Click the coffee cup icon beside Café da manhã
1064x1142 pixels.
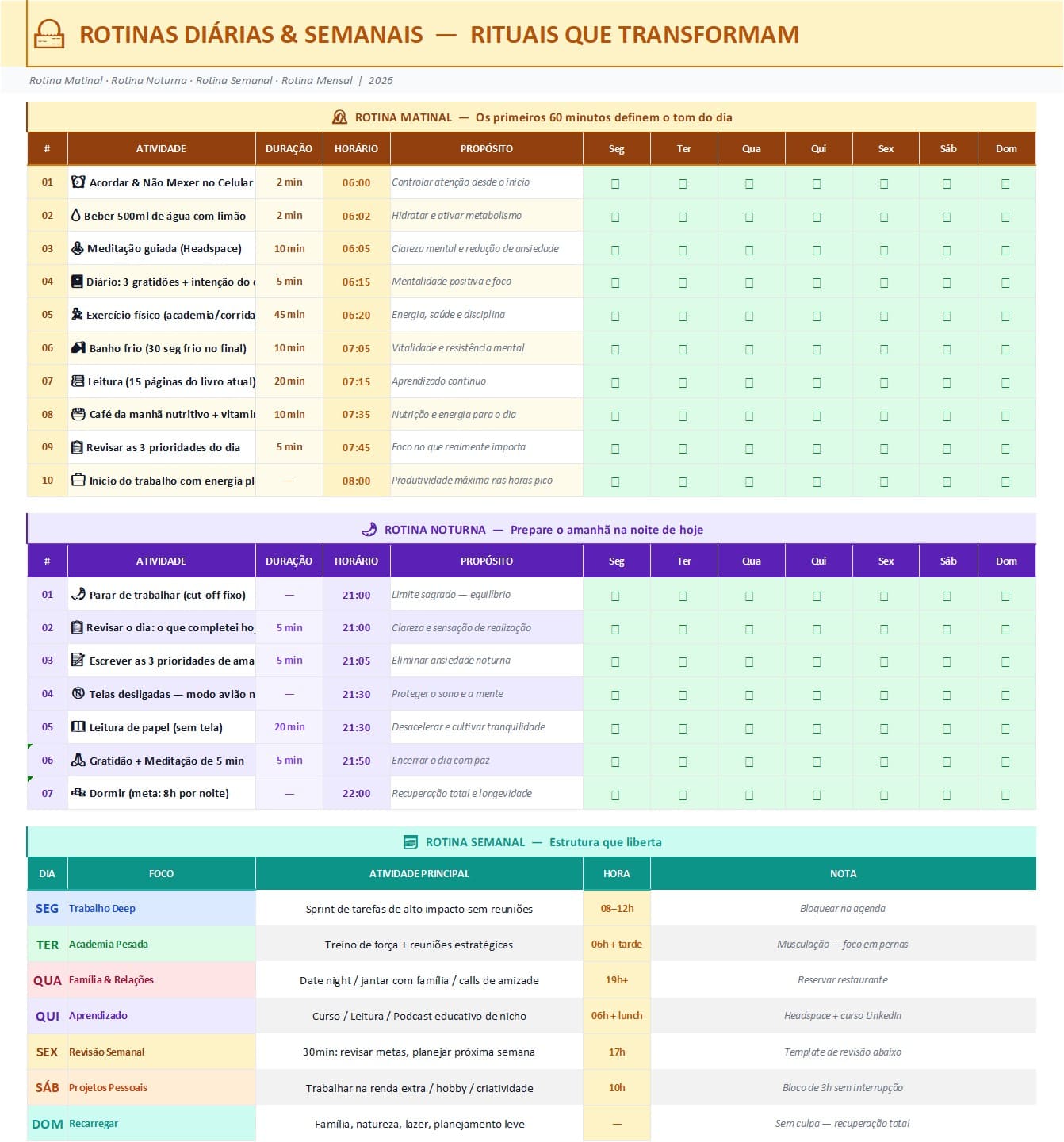tap(78, 414)
